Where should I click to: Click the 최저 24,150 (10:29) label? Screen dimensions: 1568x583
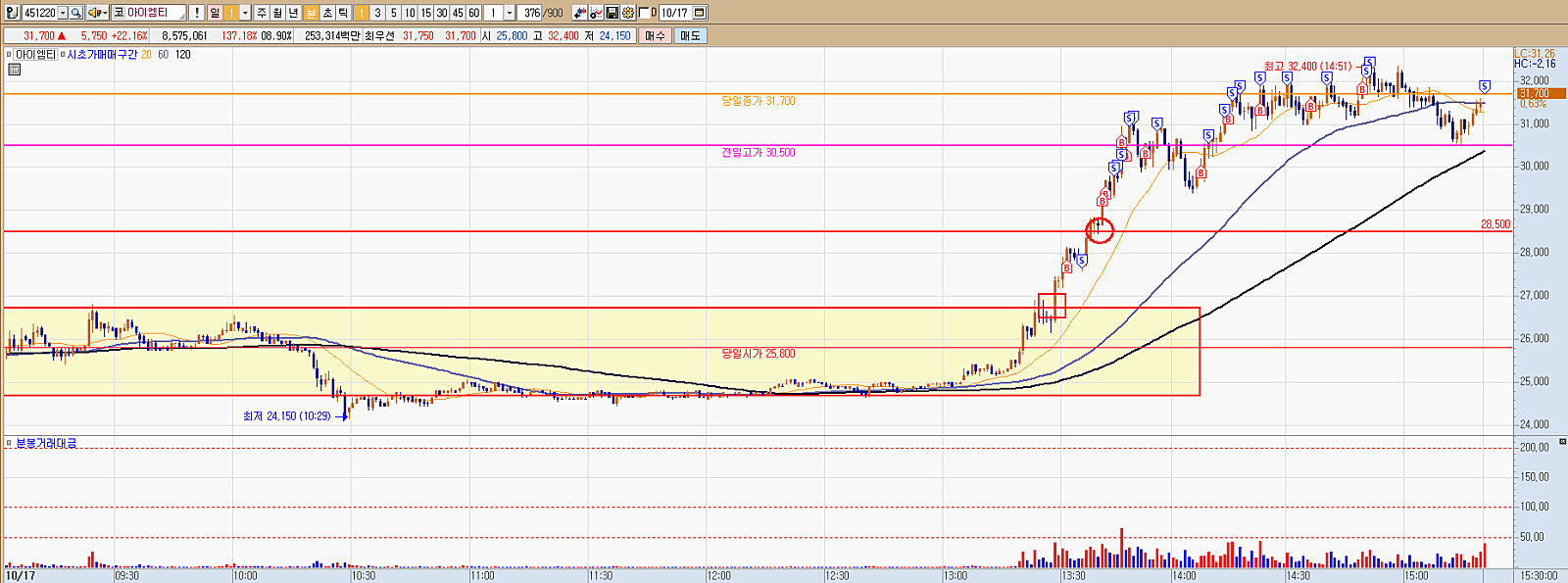tap(287, 416)
